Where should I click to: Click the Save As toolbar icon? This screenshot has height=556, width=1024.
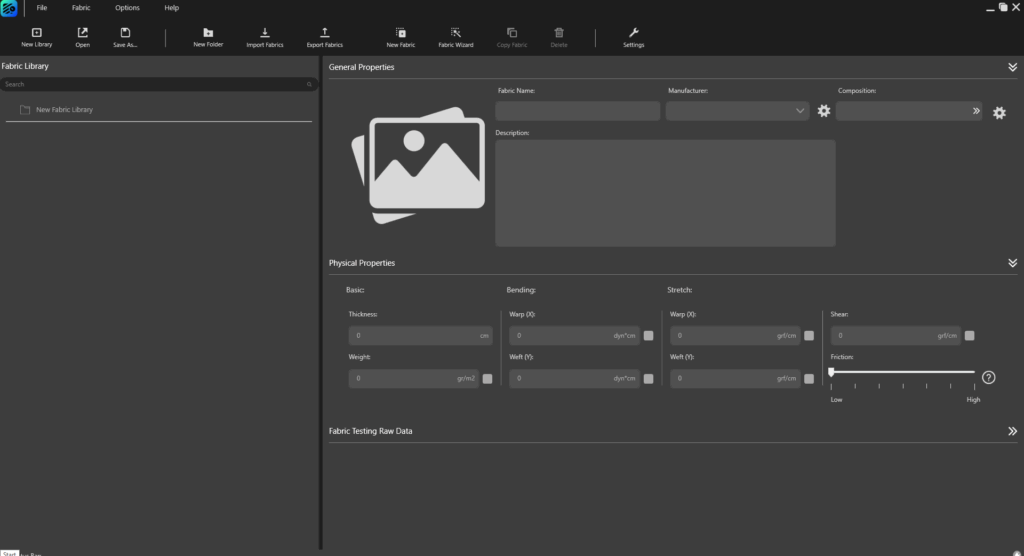coord(125,33)
